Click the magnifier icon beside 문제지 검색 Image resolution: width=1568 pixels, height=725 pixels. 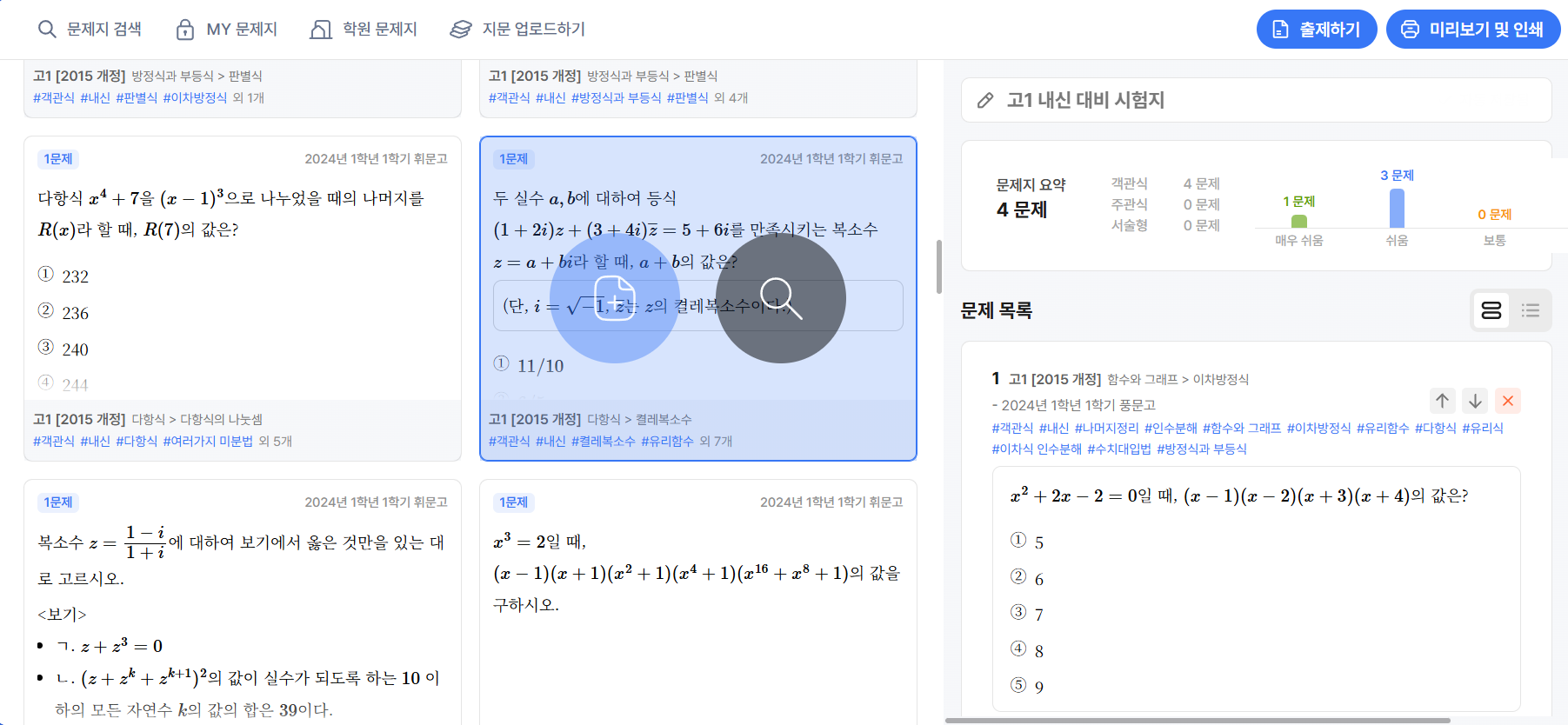(47, 30)
